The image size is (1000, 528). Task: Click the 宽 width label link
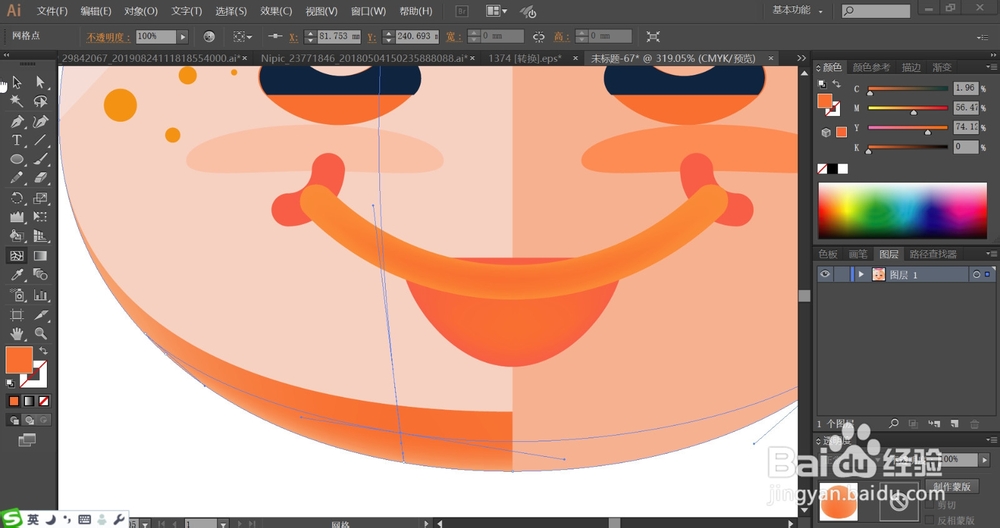453,37
